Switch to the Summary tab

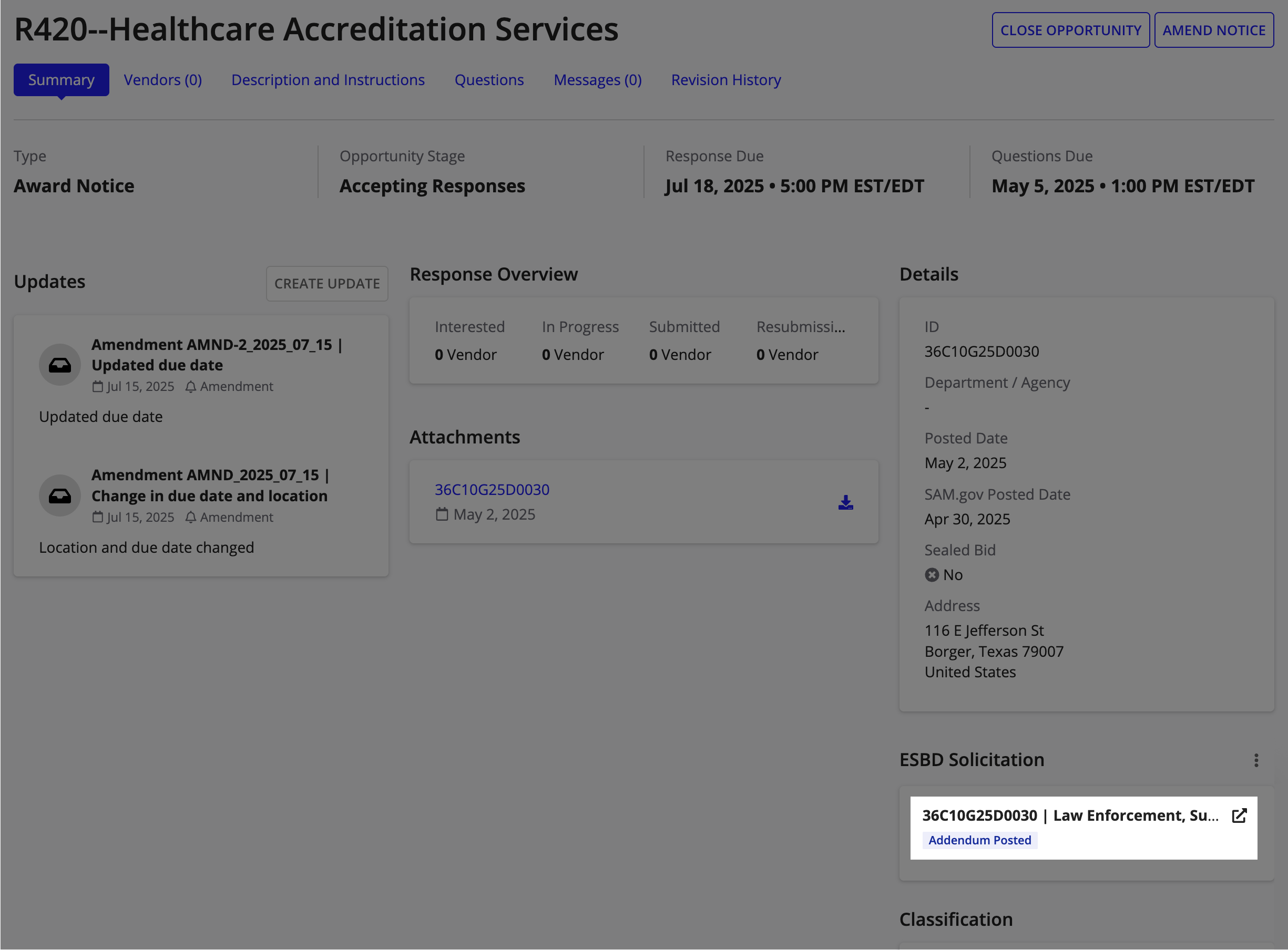tap(61, 80)
